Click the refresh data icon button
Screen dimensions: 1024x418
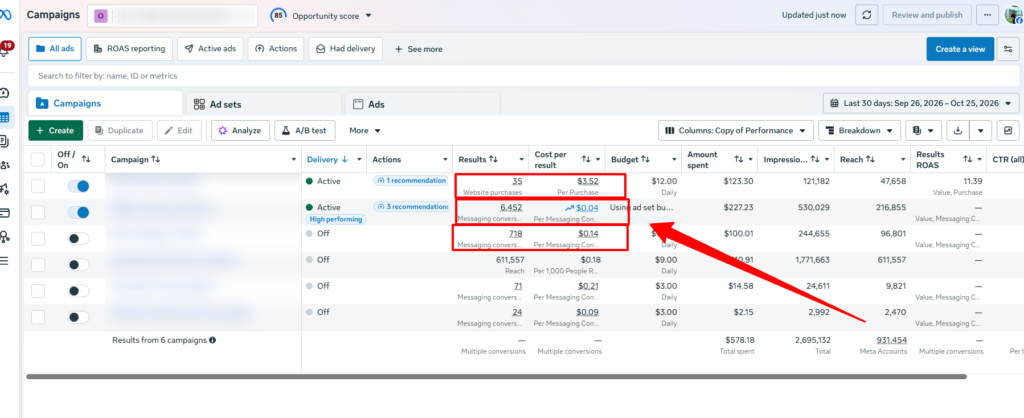click(866, 15)
